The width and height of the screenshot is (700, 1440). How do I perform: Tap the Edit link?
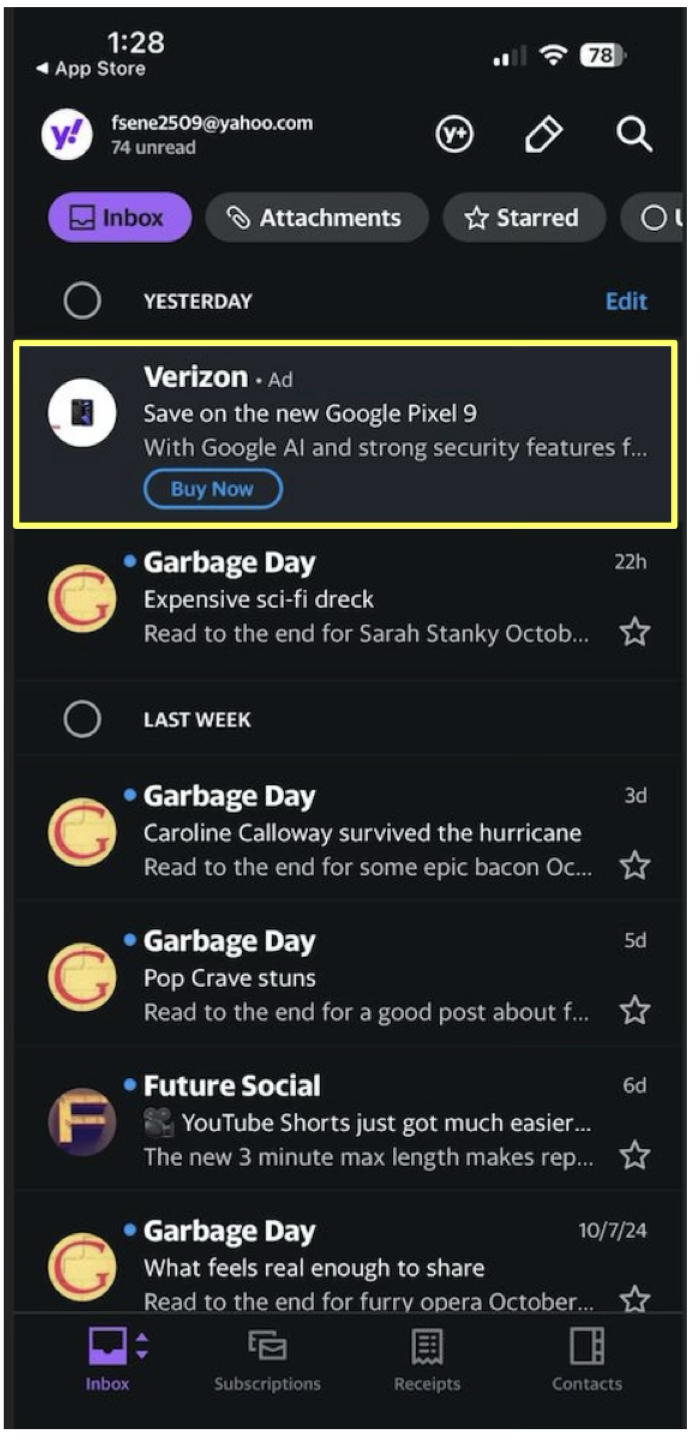point(626,301)
